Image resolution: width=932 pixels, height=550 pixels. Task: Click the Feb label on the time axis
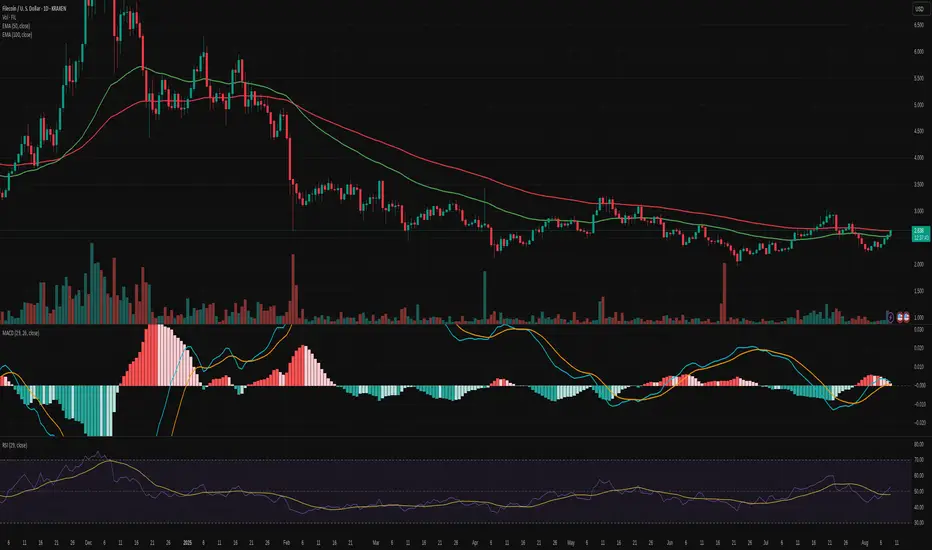(286, 543)
